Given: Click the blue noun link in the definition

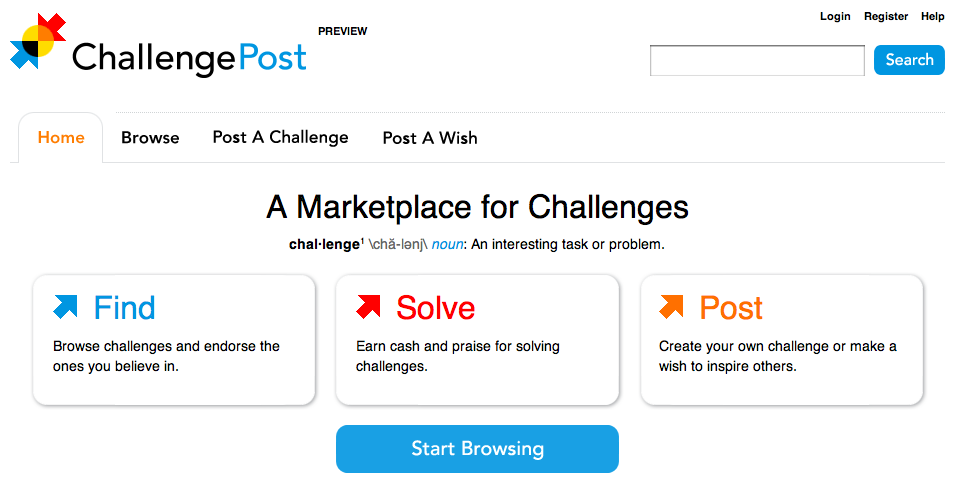Looking at the screenshot, I should coord(447,244).
